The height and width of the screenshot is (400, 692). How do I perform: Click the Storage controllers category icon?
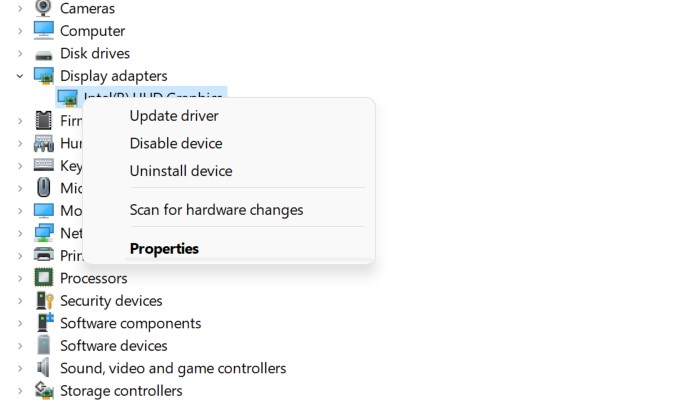pyautogui.click(x=44, y=391)
